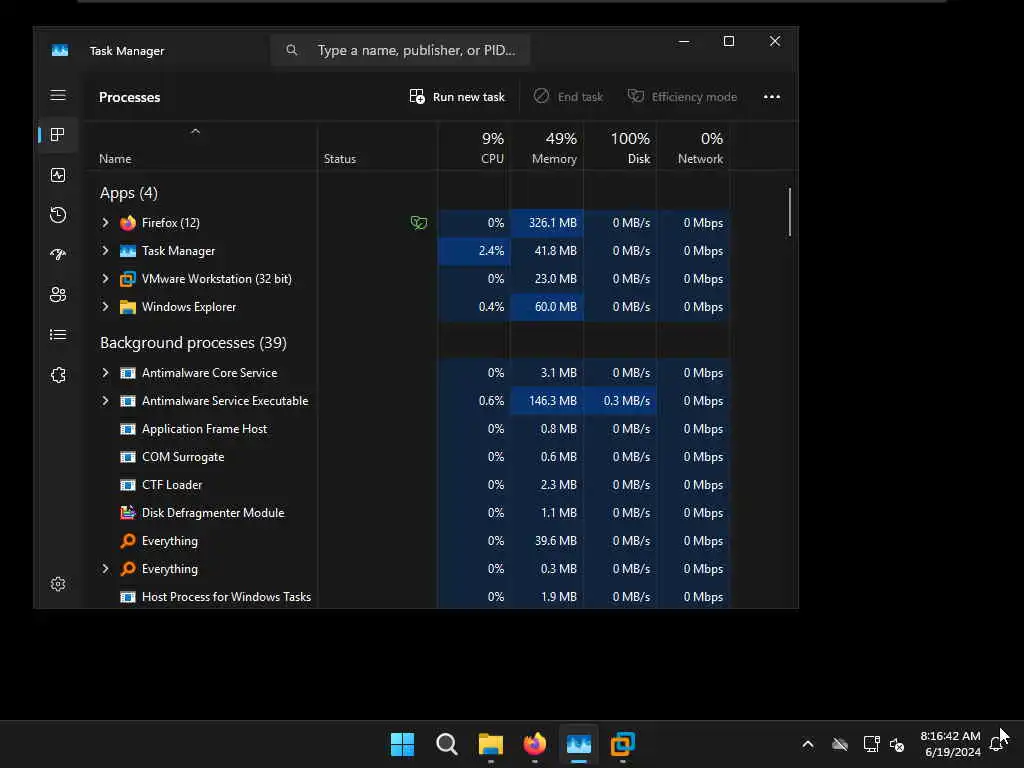Open the network status tray icon
This screenshot has width=1024, height=768.
pyautogui.click(x=872, y=744)
